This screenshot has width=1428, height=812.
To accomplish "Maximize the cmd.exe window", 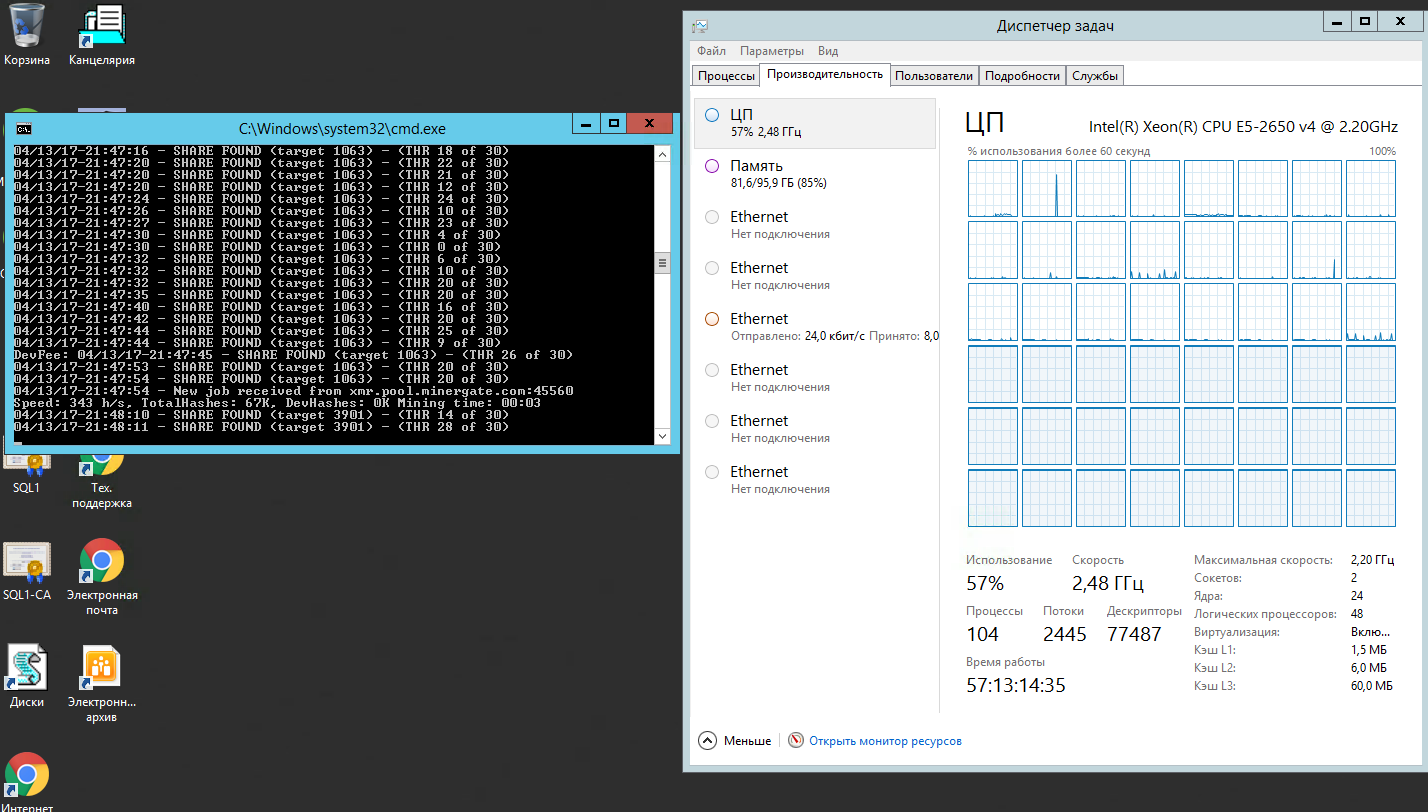I will 614,124.
